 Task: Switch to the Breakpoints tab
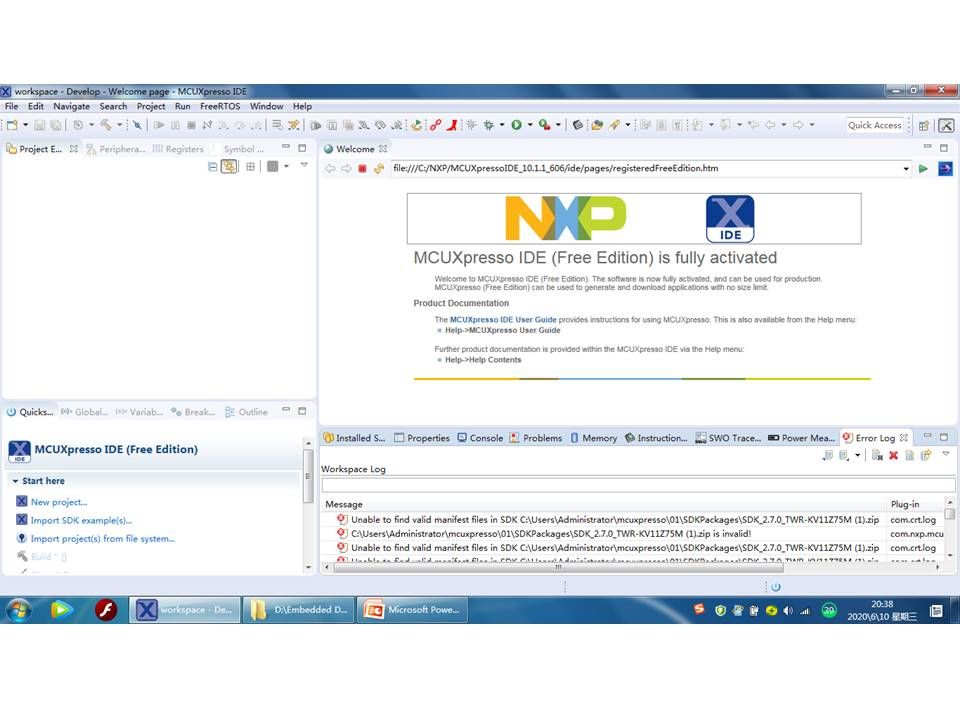point(193,412)
